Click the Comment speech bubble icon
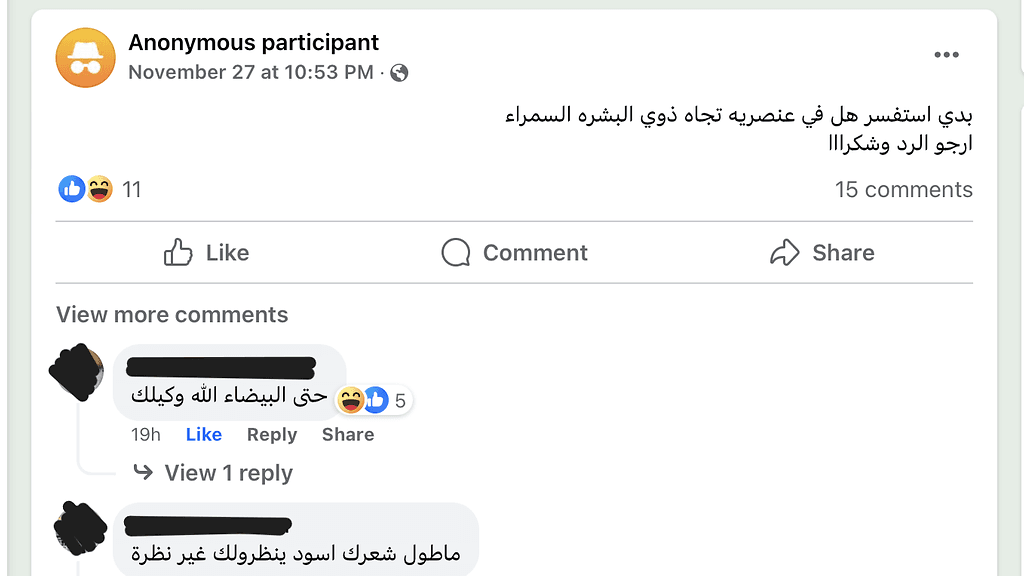Viewport: 1024px width, 576px height. click(x=455, y=252)
